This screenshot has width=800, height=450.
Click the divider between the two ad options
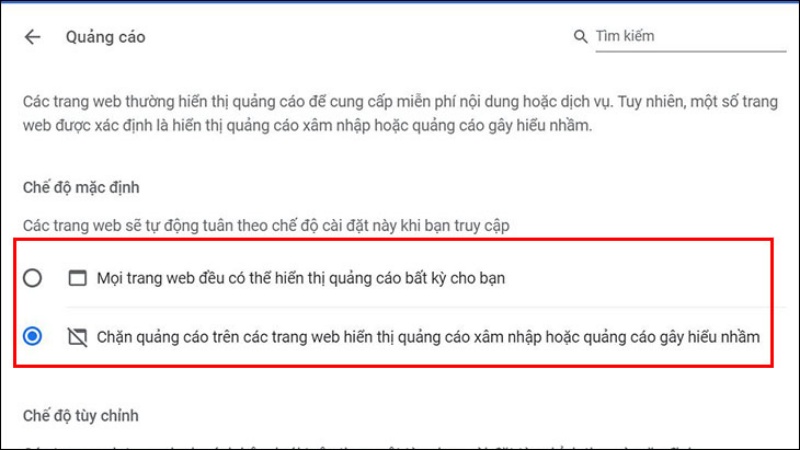point(417,307)
